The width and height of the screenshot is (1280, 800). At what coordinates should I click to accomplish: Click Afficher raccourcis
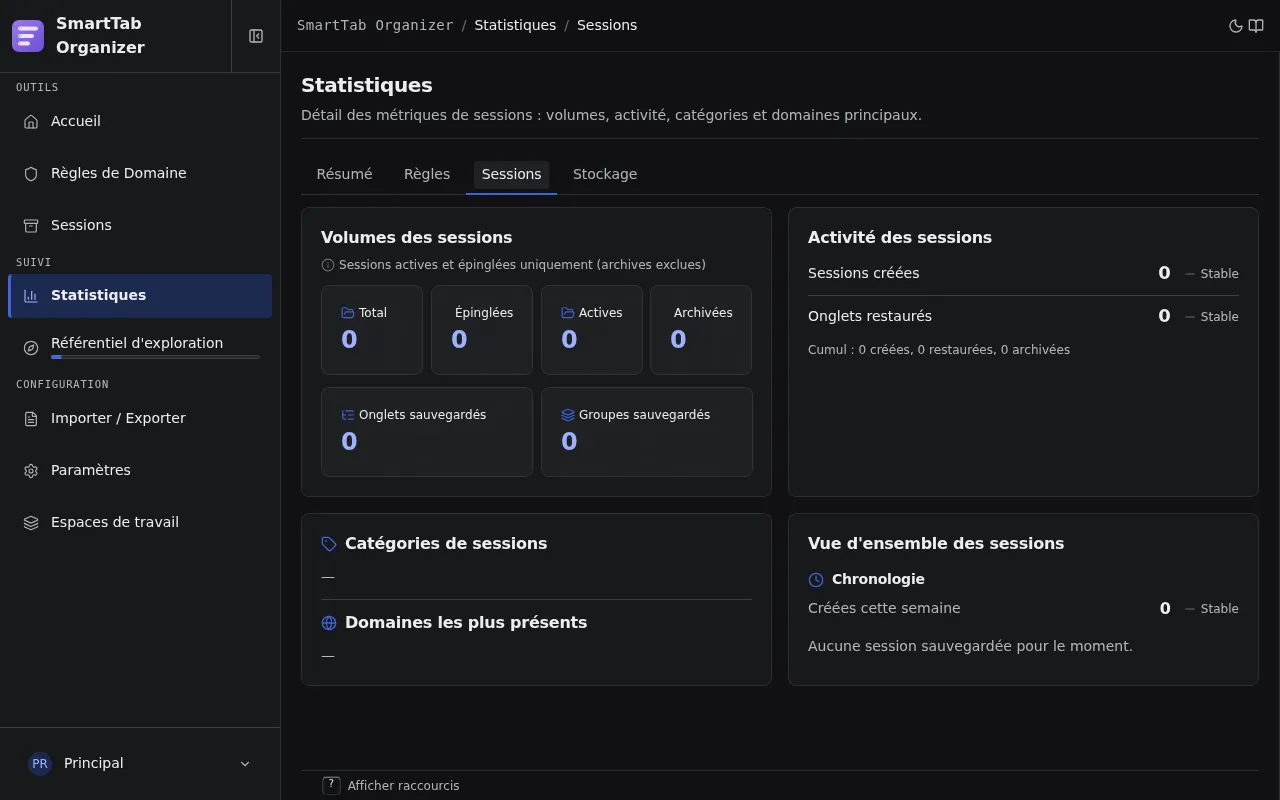[x=403, y=786]
